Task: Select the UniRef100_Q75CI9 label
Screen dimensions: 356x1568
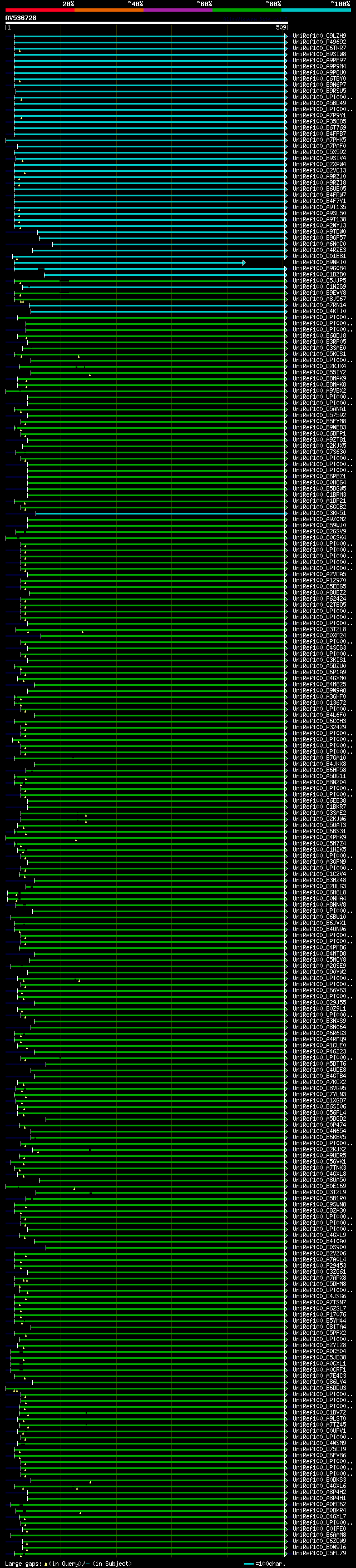Action: point(319,1450)
